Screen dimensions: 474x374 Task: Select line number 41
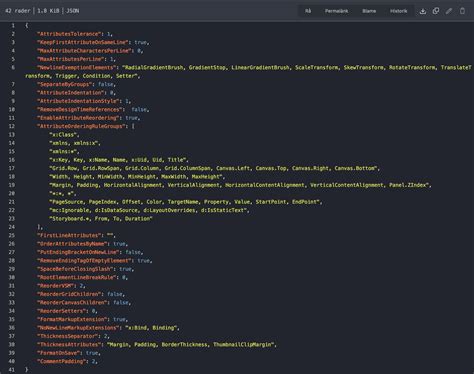click(x=12, y=370)
